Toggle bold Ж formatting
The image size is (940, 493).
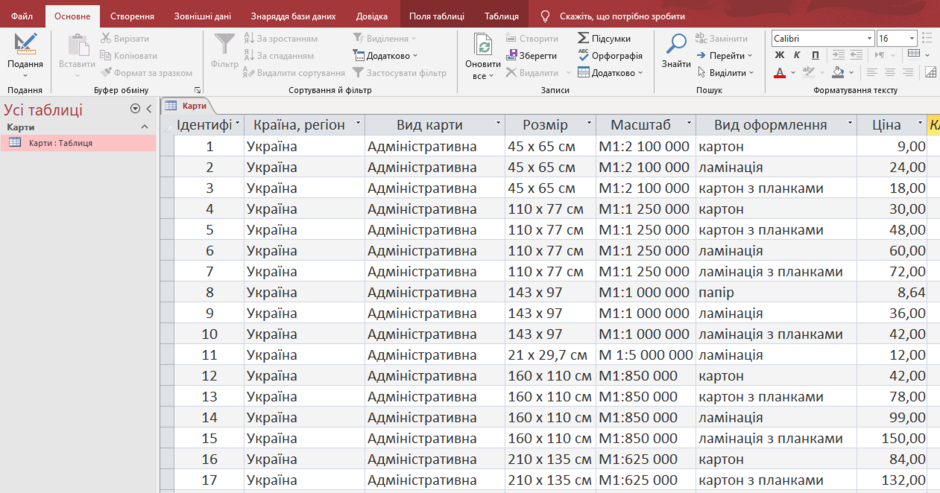pos(779,55)
